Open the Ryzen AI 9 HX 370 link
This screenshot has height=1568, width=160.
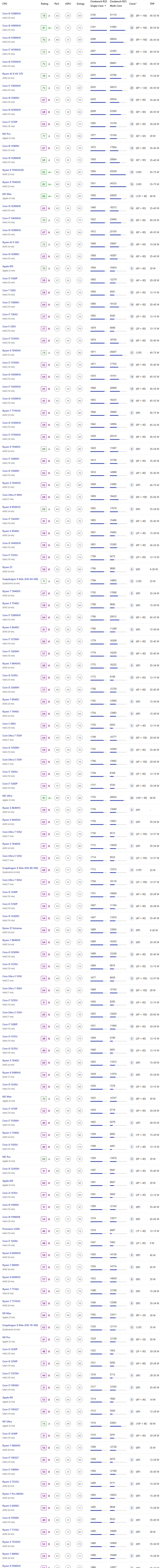click(x=13, y=74)
